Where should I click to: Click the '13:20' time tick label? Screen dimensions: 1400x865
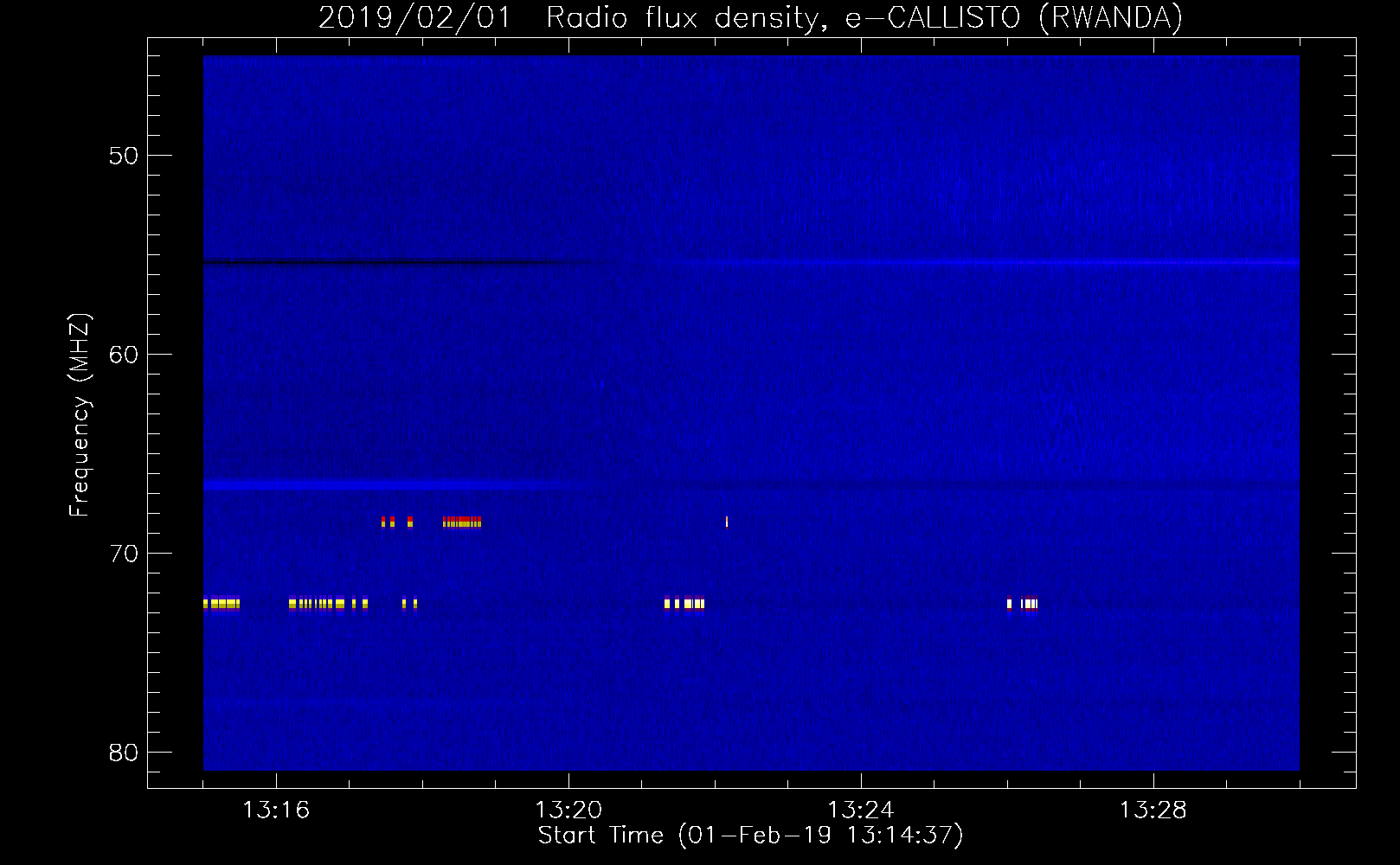pos(568,811)
